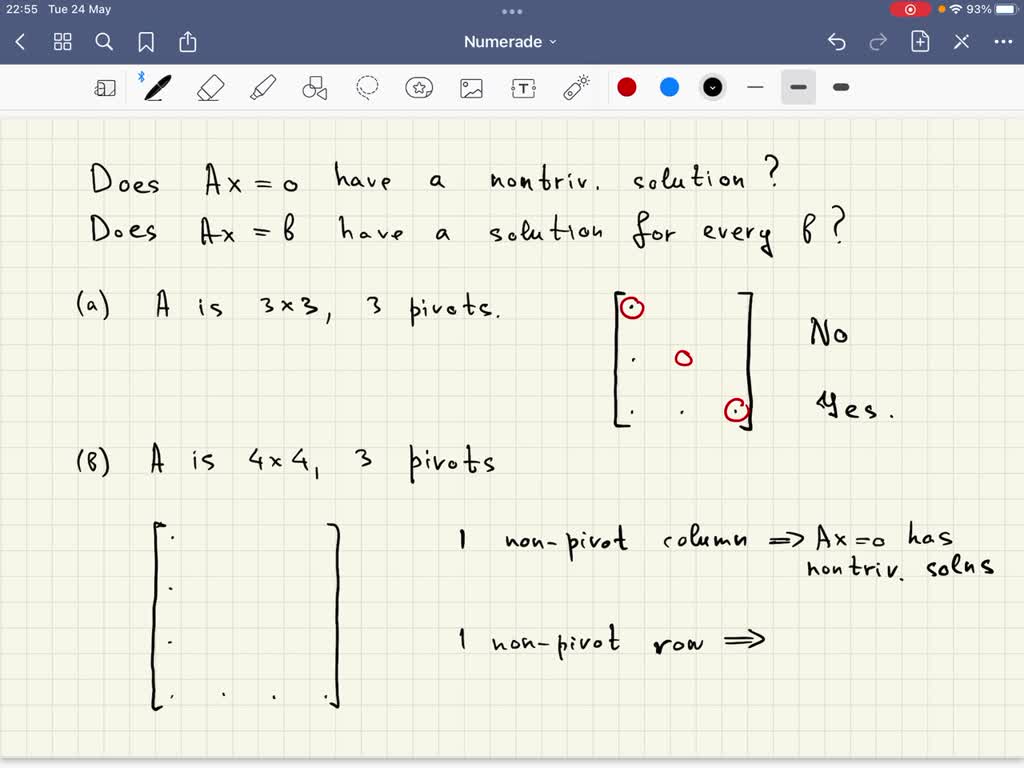1024x768 pixels.
Task: Open the Numerade document title dropdown
Action: [x=510, y=41]
